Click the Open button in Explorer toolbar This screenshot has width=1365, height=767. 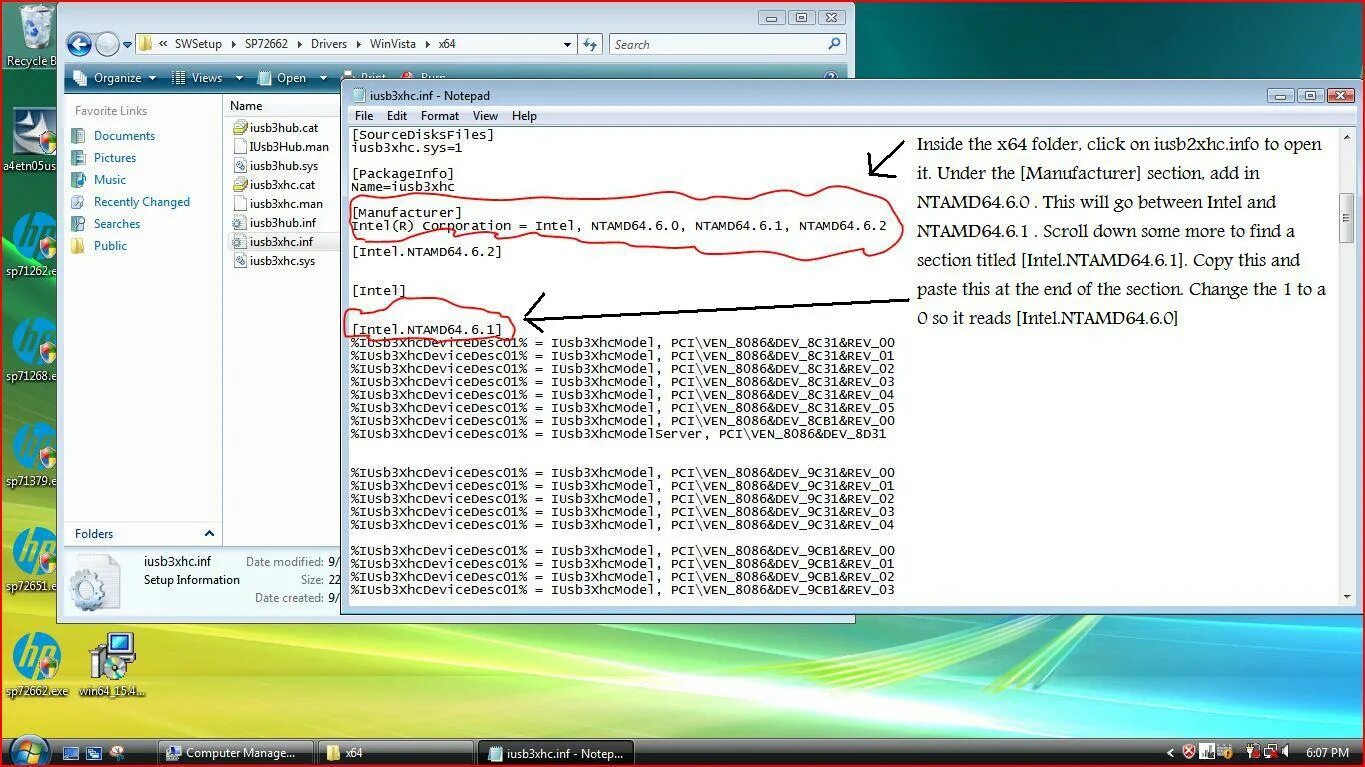click(x=283, y=78)
